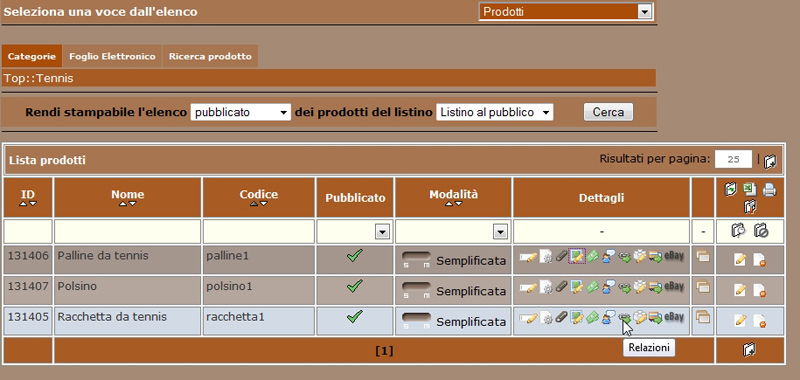
Task: Open comments user icon for Palline da tennis
Action: click(x=608, y=256)
